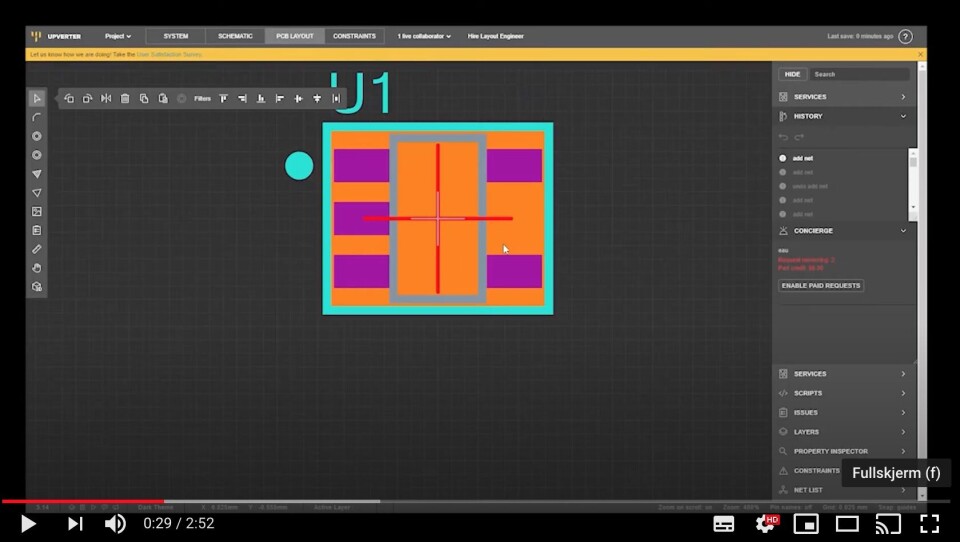
Task: Click the rotate counterclockwise icon
Action: [x=69, y=99]
